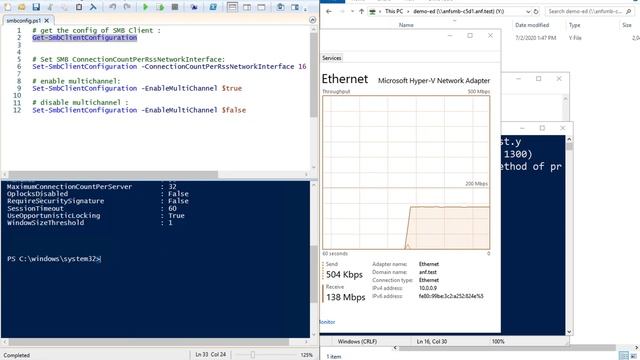This screenshot has width=640, height=360.
Task: Show script pane maximized layout icon
Action: [x=262, y=7]
